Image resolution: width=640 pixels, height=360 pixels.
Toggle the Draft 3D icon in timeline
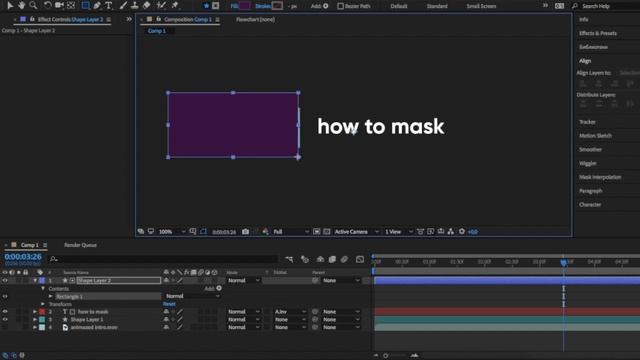(x=304, y=259)
